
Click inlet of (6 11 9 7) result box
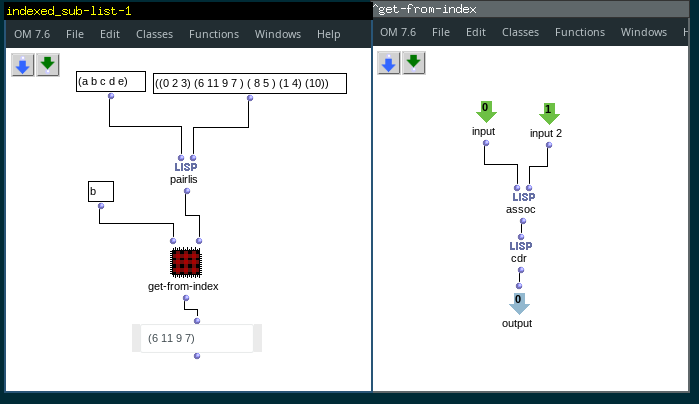(197, 321)
